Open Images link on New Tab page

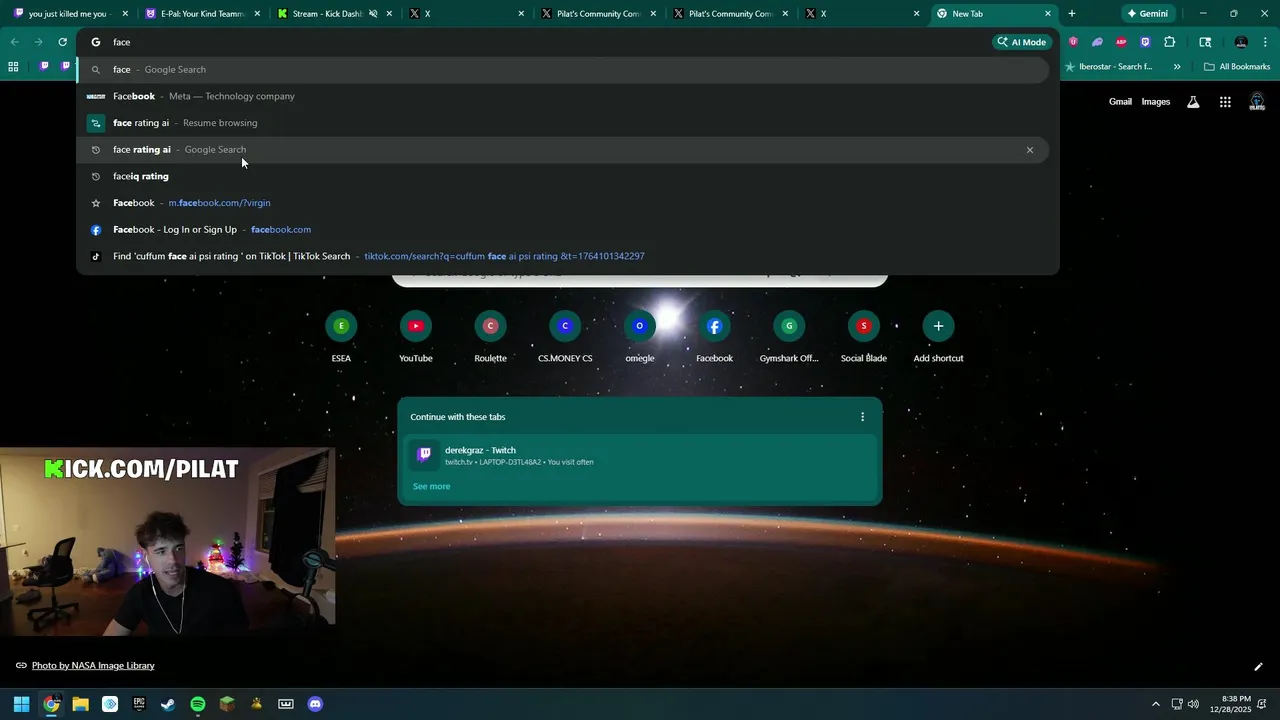1155,102
